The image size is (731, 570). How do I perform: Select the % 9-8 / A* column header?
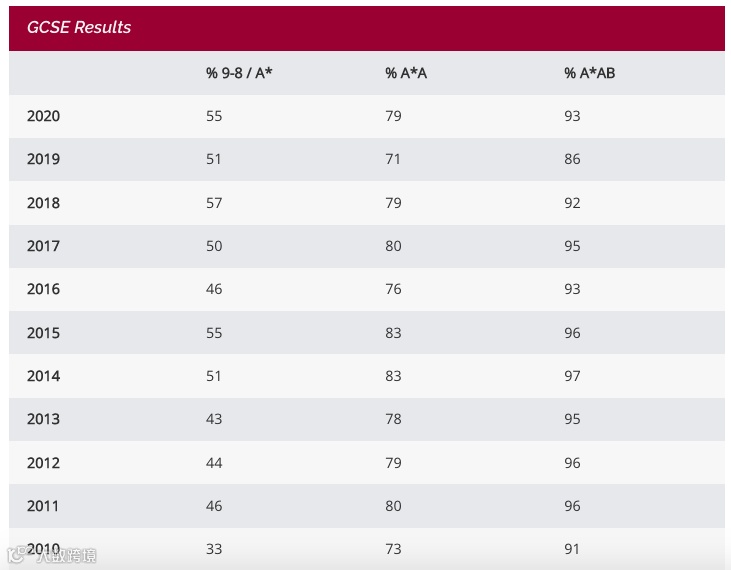(239, 73)
